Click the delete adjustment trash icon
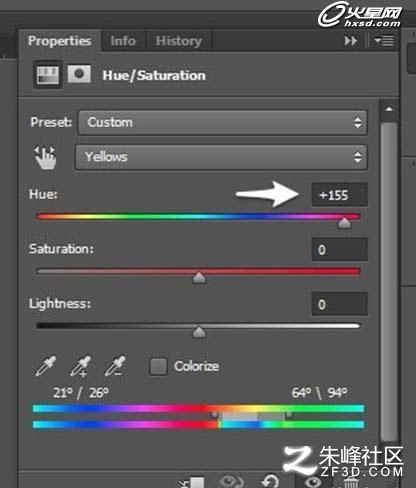 [x=351, y=483]
